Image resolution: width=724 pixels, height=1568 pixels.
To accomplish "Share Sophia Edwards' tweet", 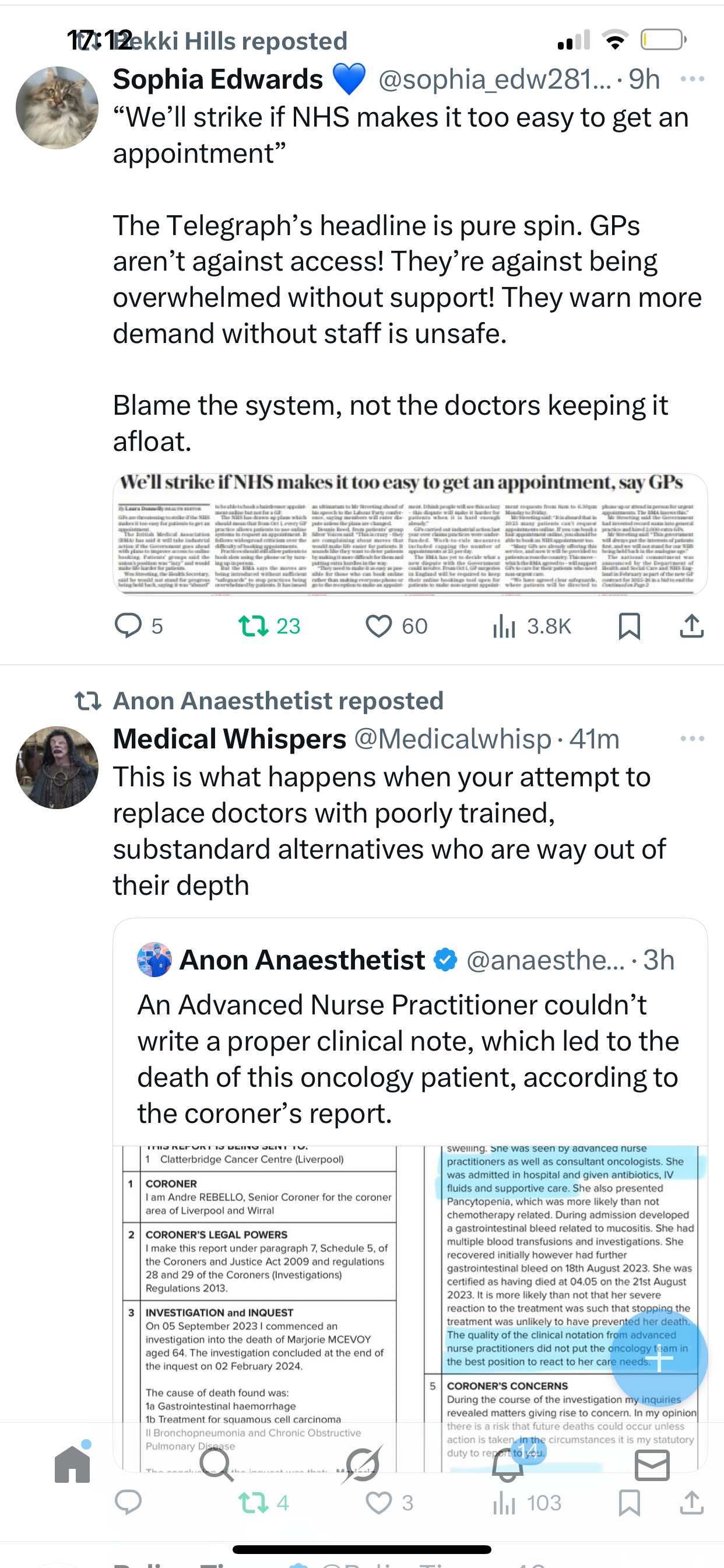I will click(x=692, y=625).
